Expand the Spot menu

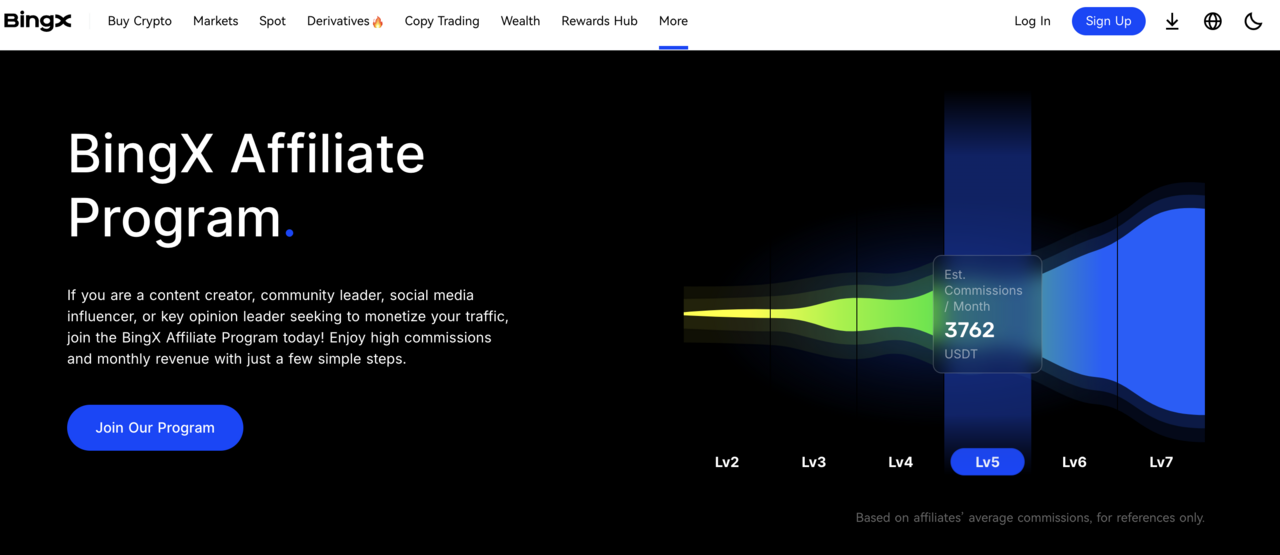[273, 21]
